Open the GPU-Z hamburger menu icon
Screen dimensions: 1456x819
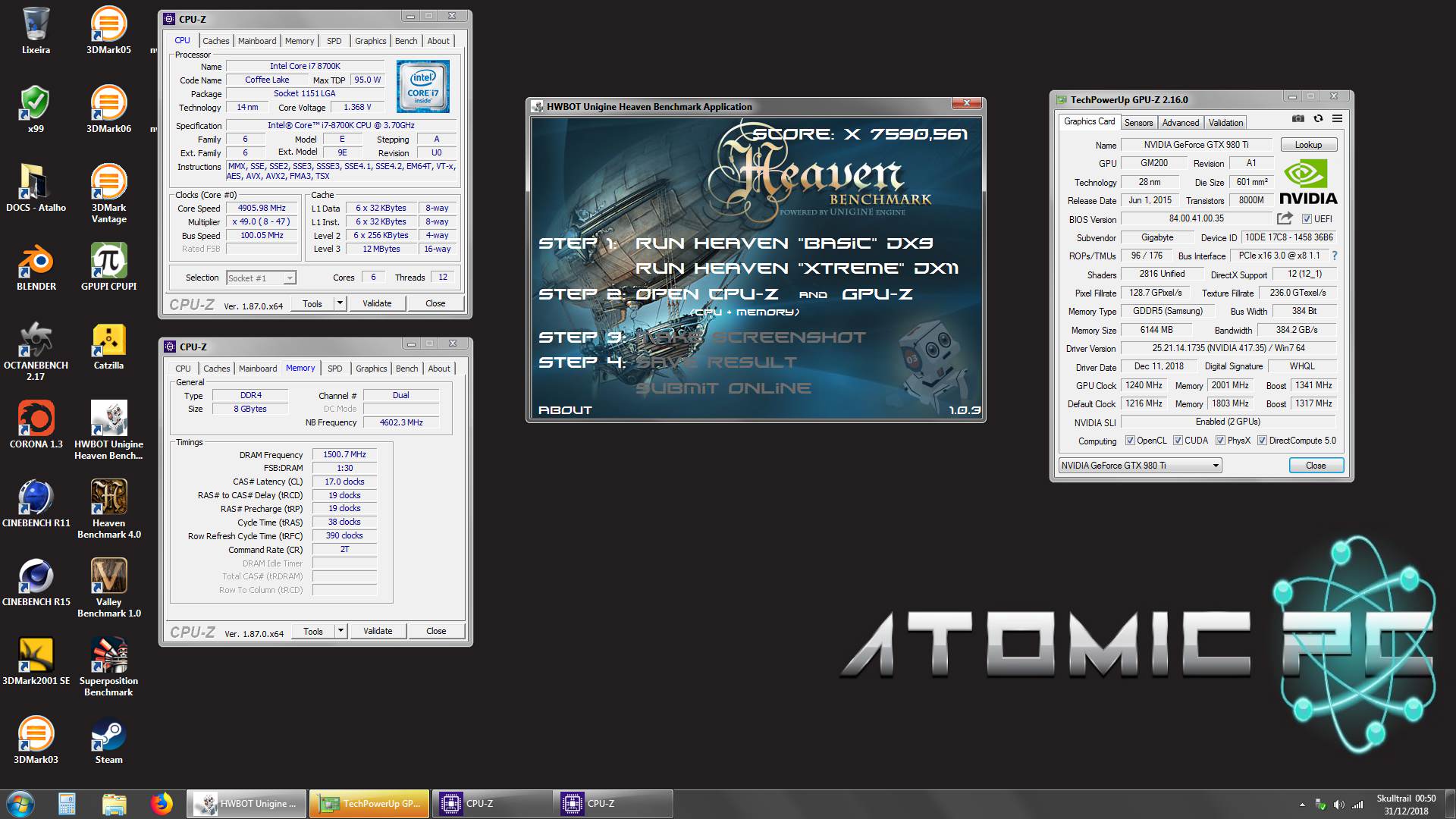coord(1337,119)
